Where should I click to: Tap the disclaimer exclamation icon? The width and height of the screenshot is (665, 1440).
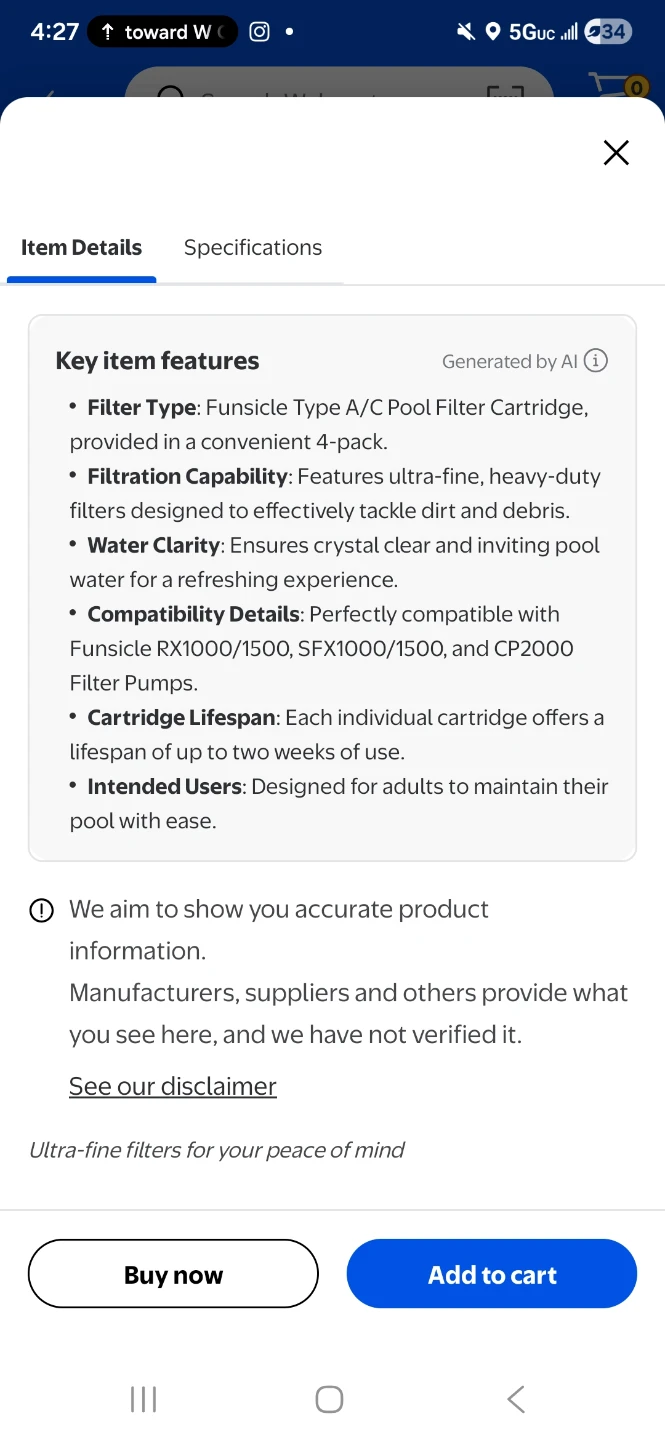(x=41, y=910)
